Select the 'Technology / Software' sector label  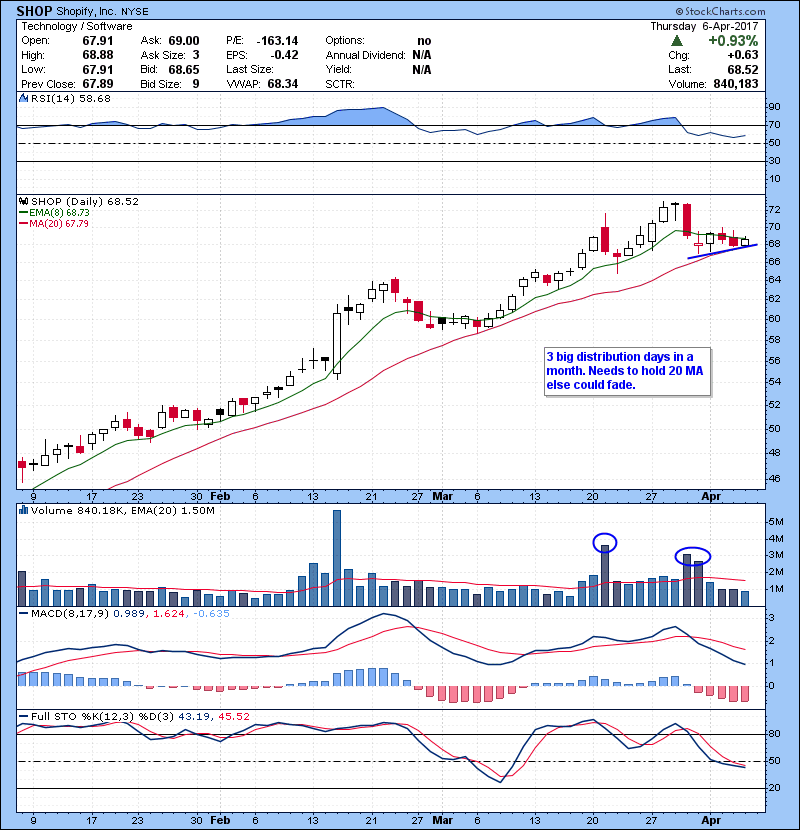tap(77, 26)
